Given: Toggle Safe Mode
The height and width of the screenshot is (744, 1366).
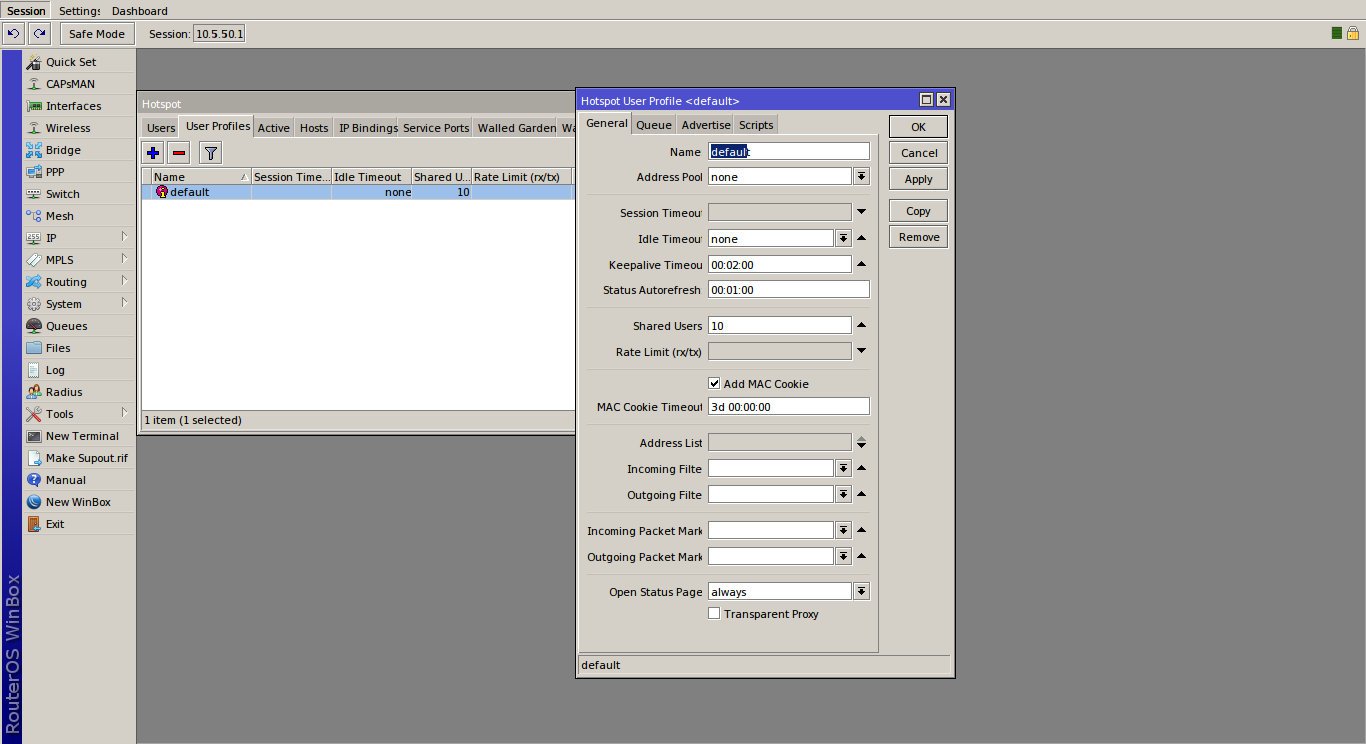Looking at the screenshot, I should tap(96, 33).
